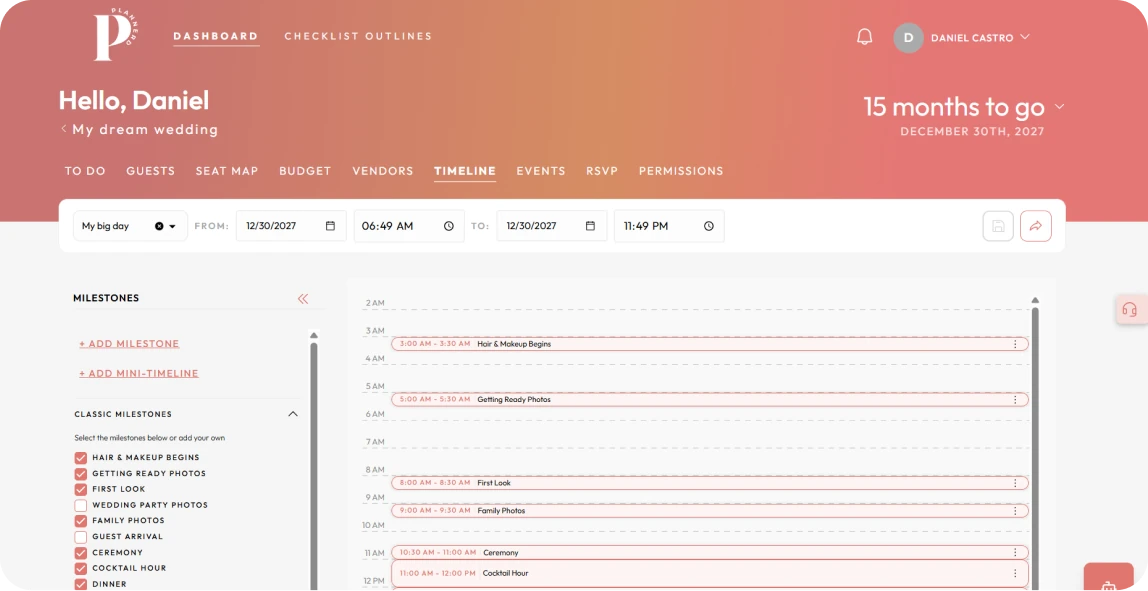Switch to the Budget tab
Screen dimensions: 1148x591
point(305,171)
